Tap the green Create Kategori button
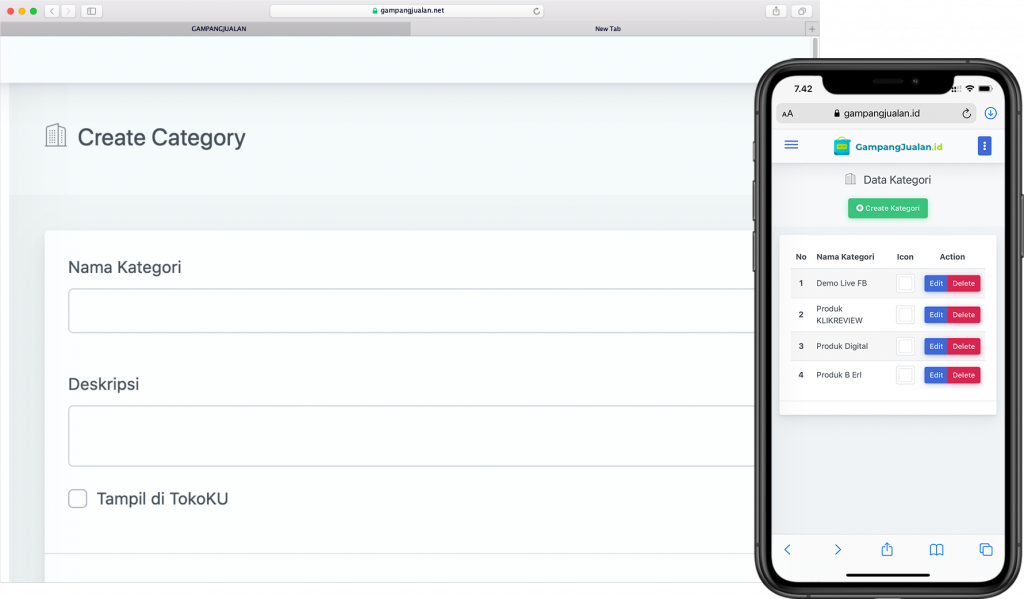 (x=887, y=208)
